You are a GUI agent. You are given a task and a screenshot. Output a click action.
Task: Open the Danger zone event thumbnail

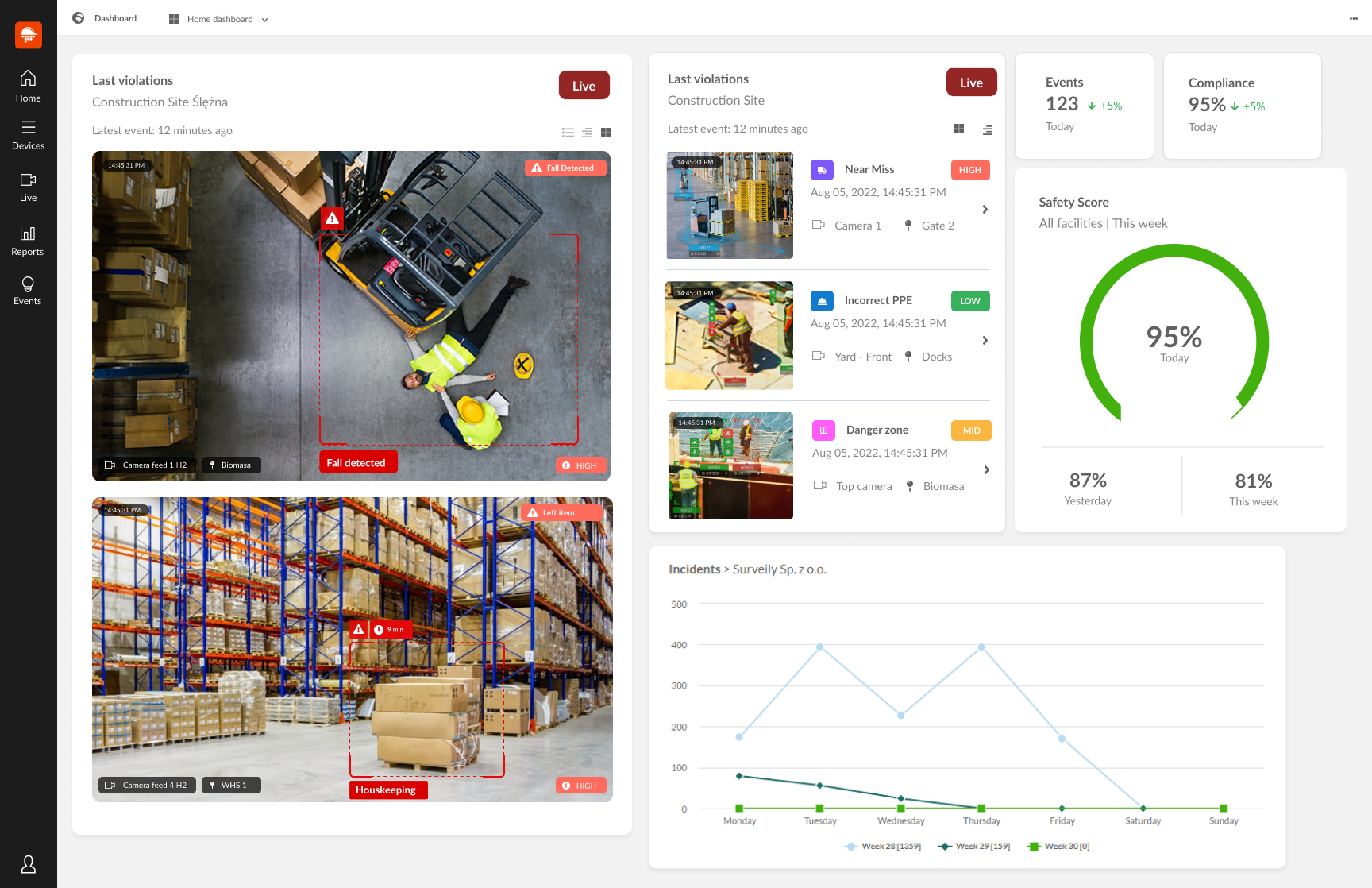729,465
